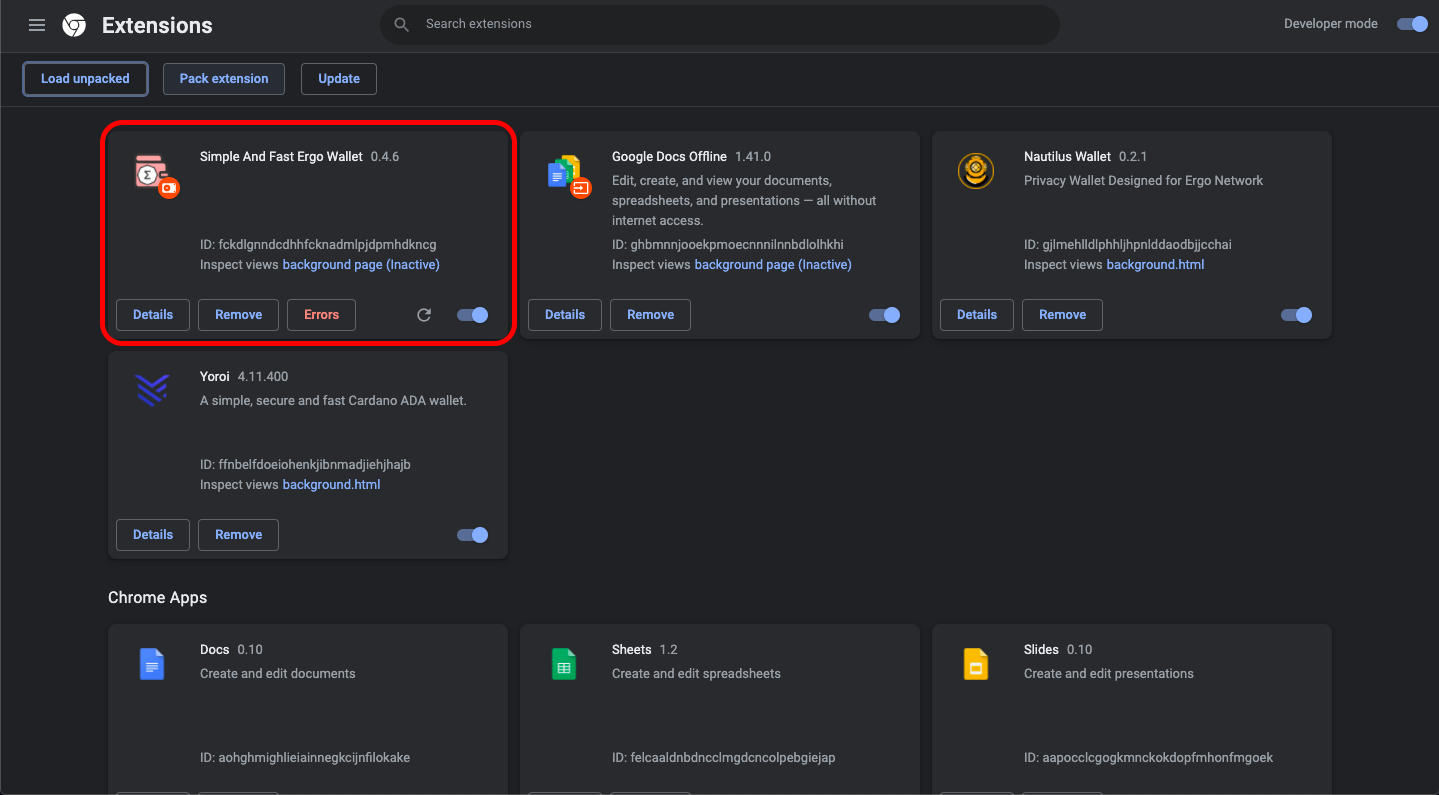Screen dimensions: 1439x795
Task: Click the Load unpacked button
Action: 85,79
